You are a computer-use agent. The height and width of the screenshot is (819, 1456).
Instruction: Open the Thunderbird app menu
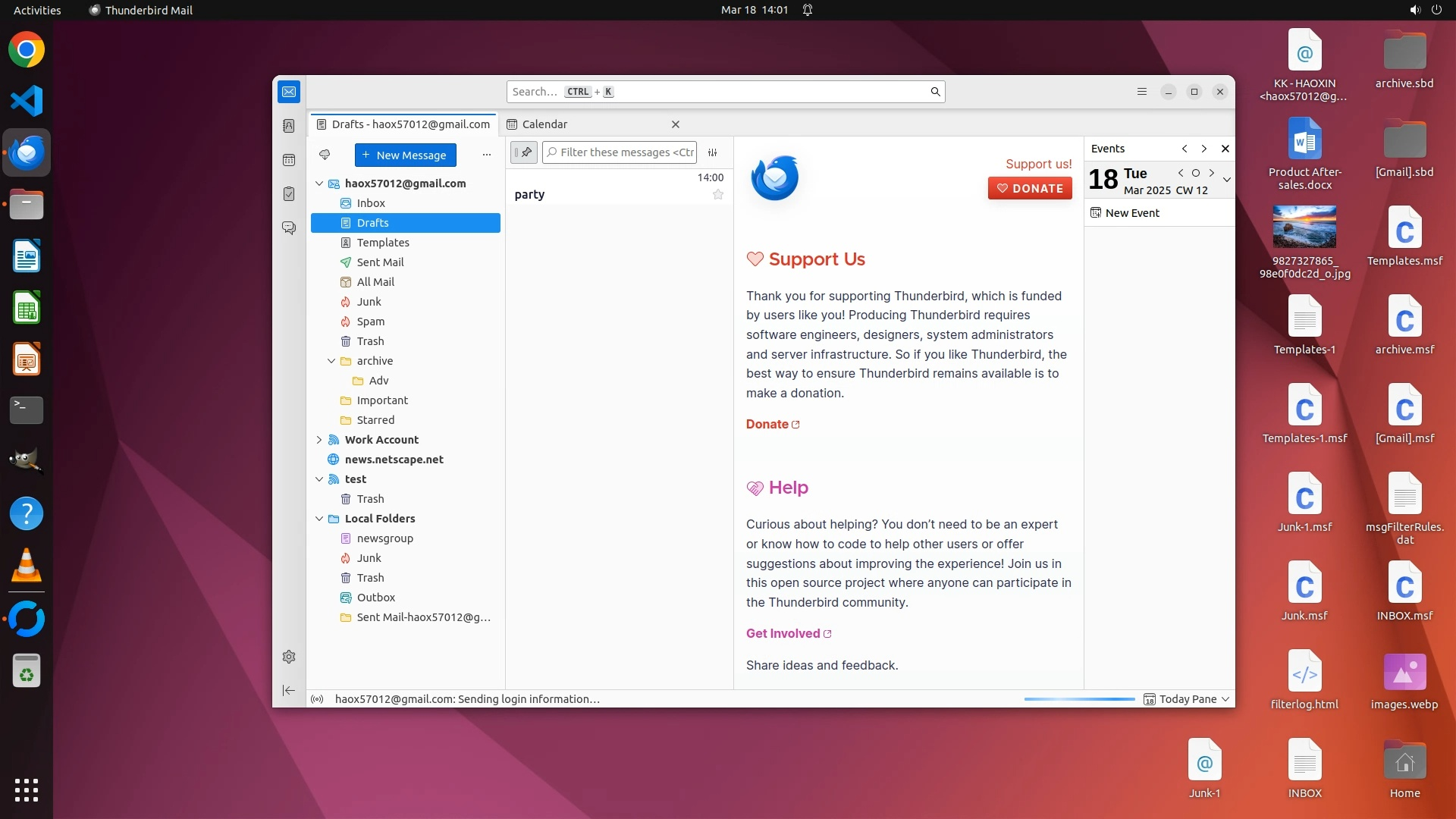pyautogui.click(x=1141, y=92)
